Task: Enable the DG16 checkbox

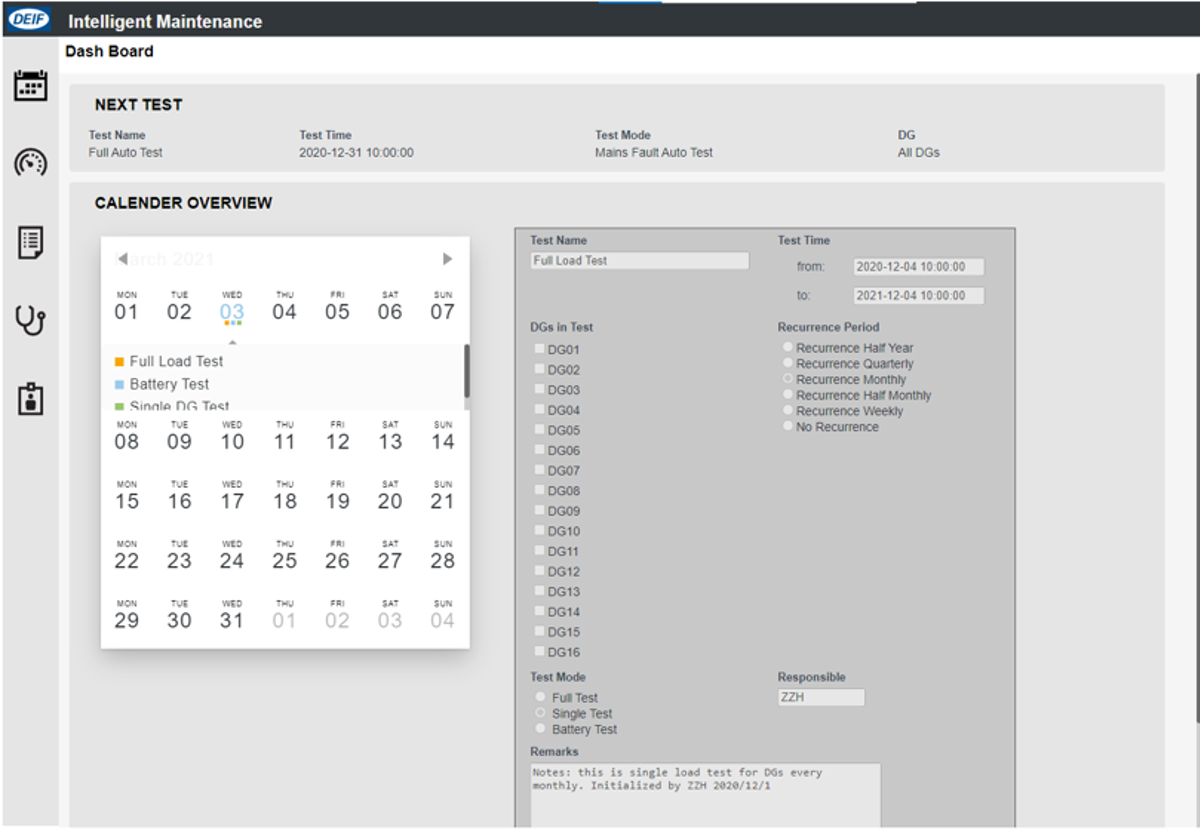Action: point(540,651)
